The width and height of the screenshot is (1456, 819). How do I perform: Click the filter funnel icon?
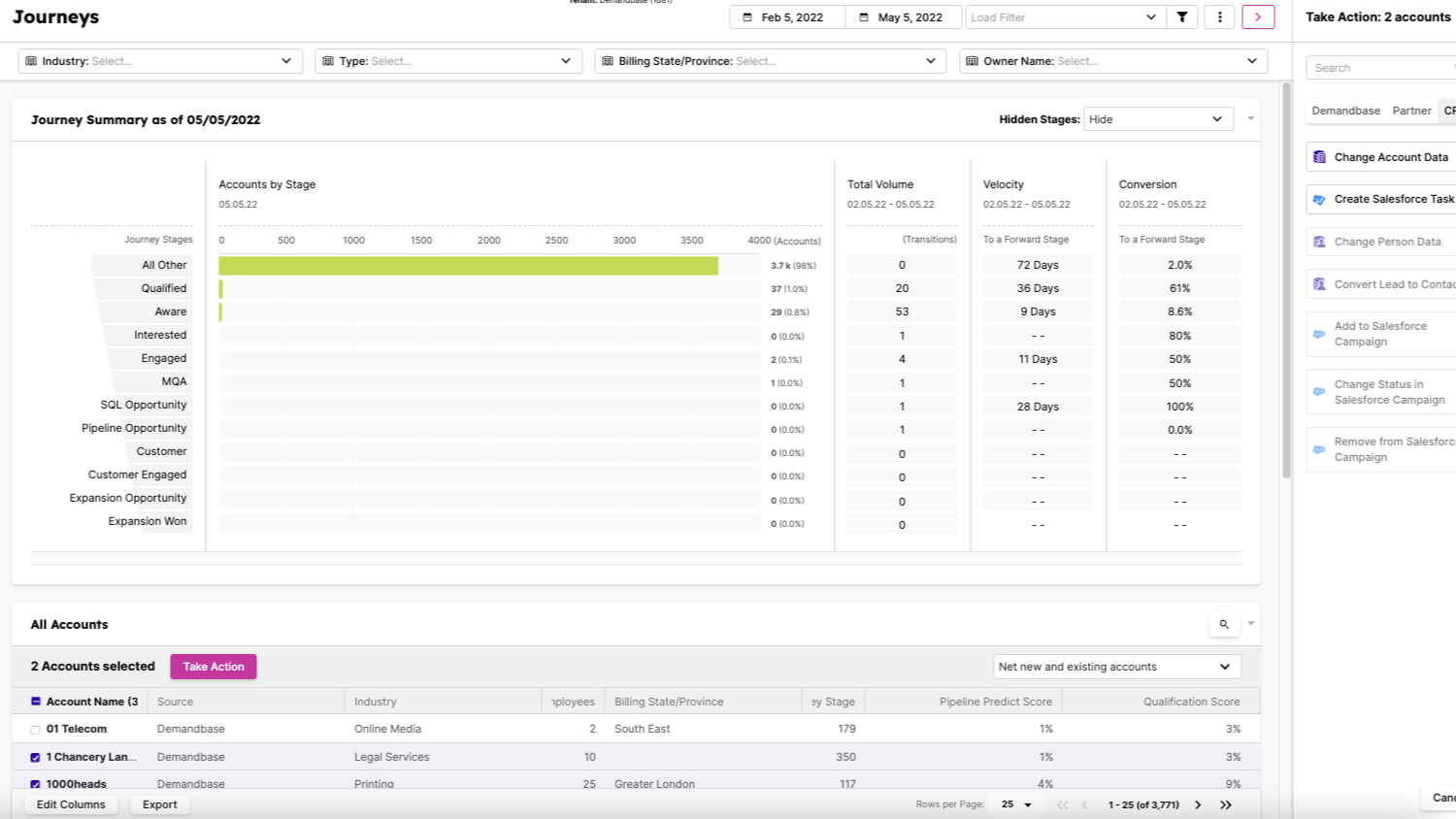pos(1181,17)
